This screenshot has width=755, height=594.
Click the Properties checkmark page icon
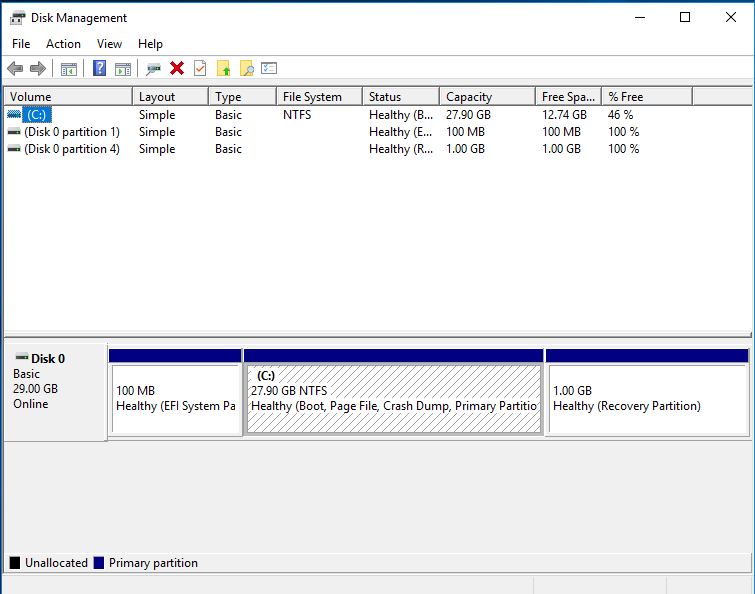pos(200,68)
